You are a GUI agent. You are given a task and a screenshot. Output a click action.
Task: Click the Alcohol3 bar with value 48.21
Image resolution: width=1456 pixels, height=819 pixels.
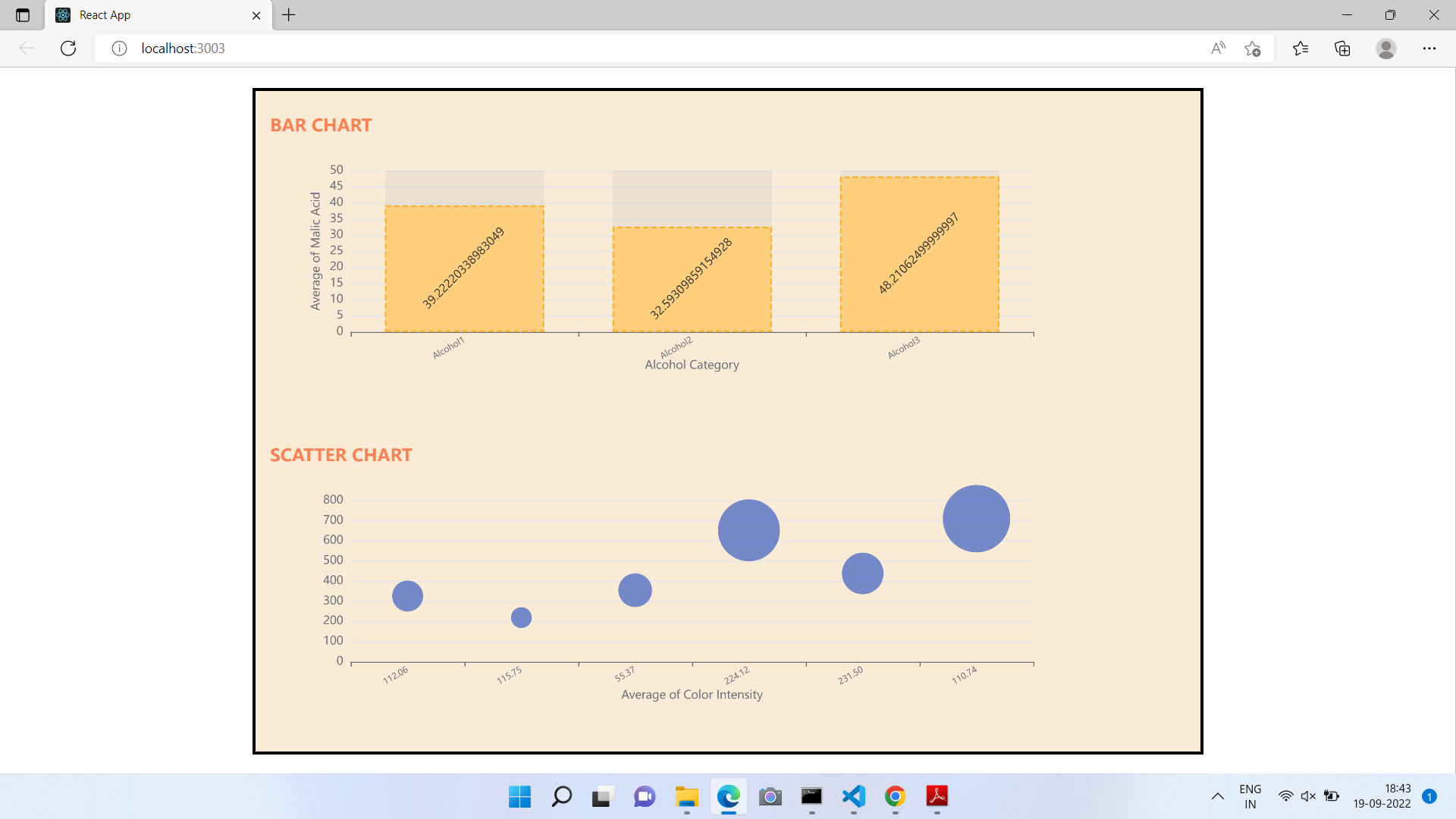[919, 254]
